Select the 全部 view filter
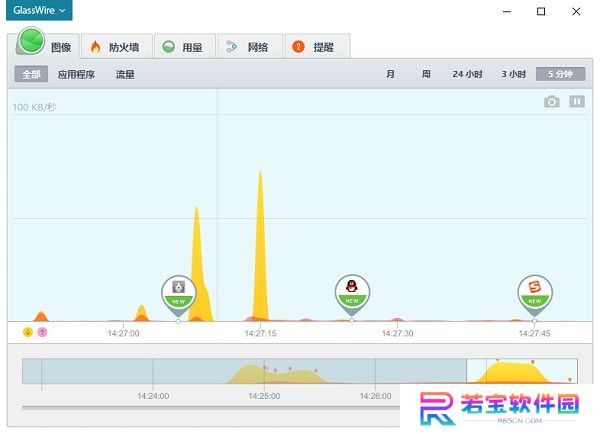The image size is (600, 434). pyautogui.click(x=31, y=74)
